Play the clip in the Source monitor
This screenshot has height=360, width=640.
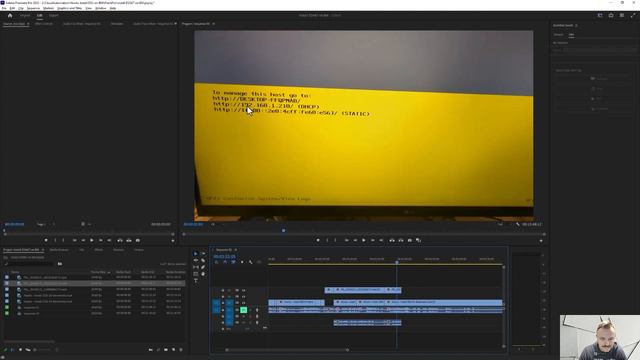click(x=92, y=240)
